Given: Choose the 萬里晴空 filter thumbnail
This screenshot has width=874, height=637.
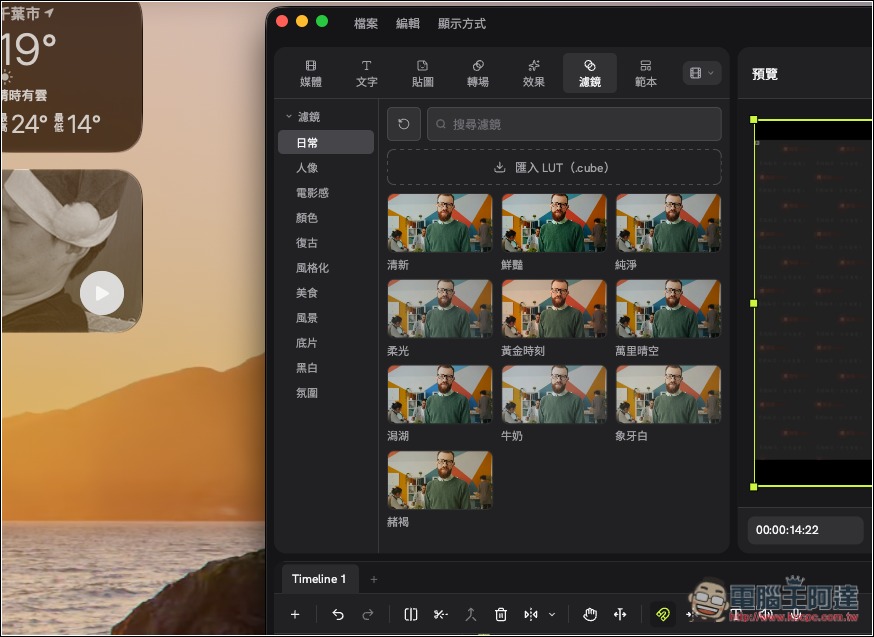Looking at the screenshot, I should tap(668, 309).
